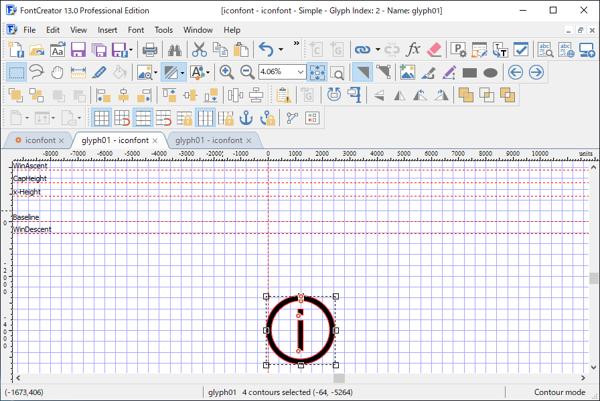Open the Window menu
600x401 pixels.
coord(198,30)
